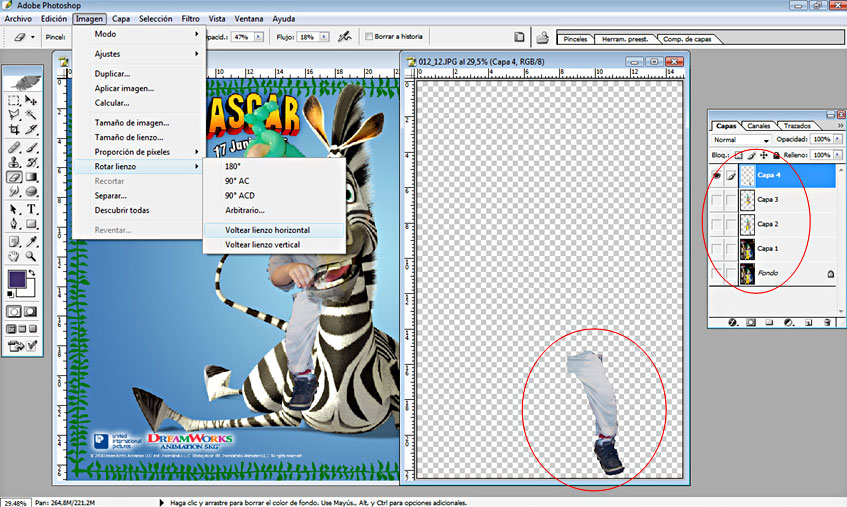The height and width of the screenshot is (507, 847).
Task: Click the background color swatch
Action: tap(28, 291)
